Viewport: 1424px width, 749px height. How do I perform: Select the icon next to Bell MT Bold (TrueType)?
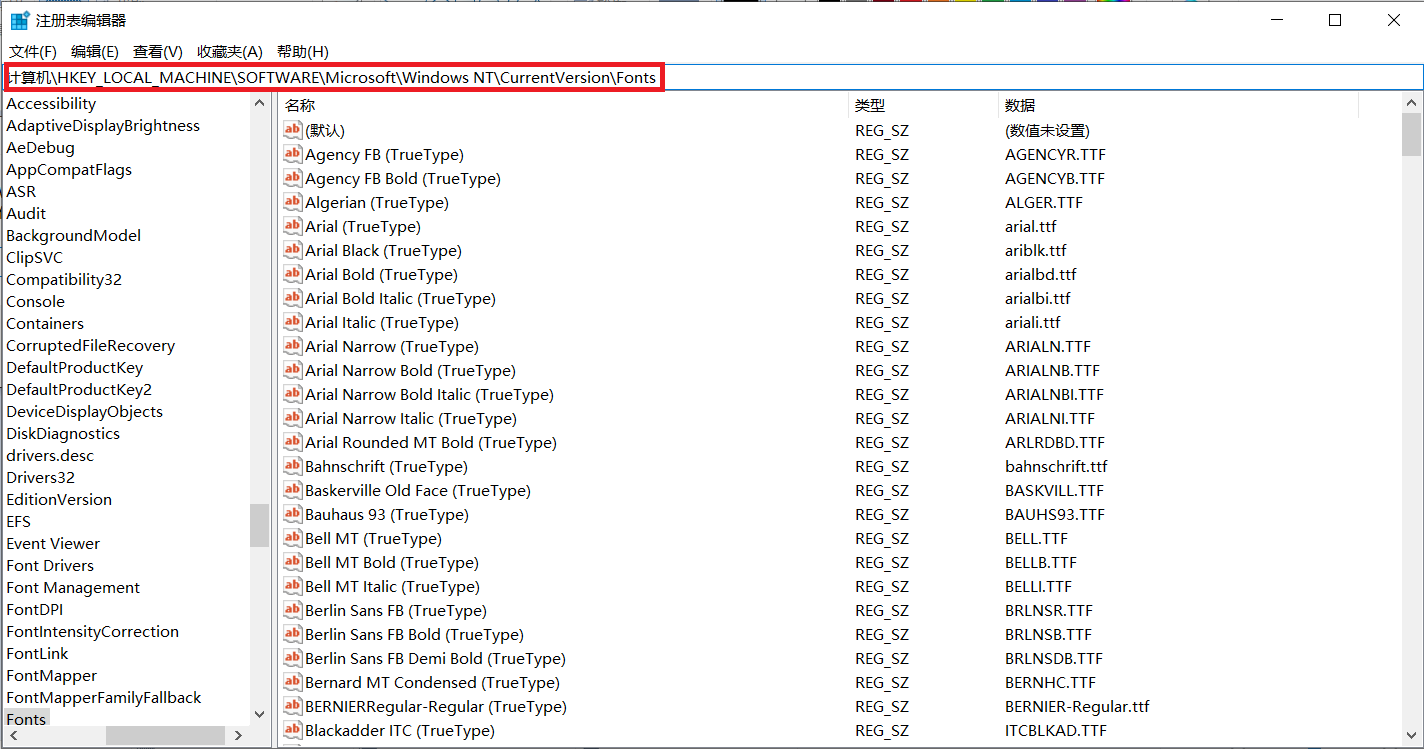click(x=292, y=562)
